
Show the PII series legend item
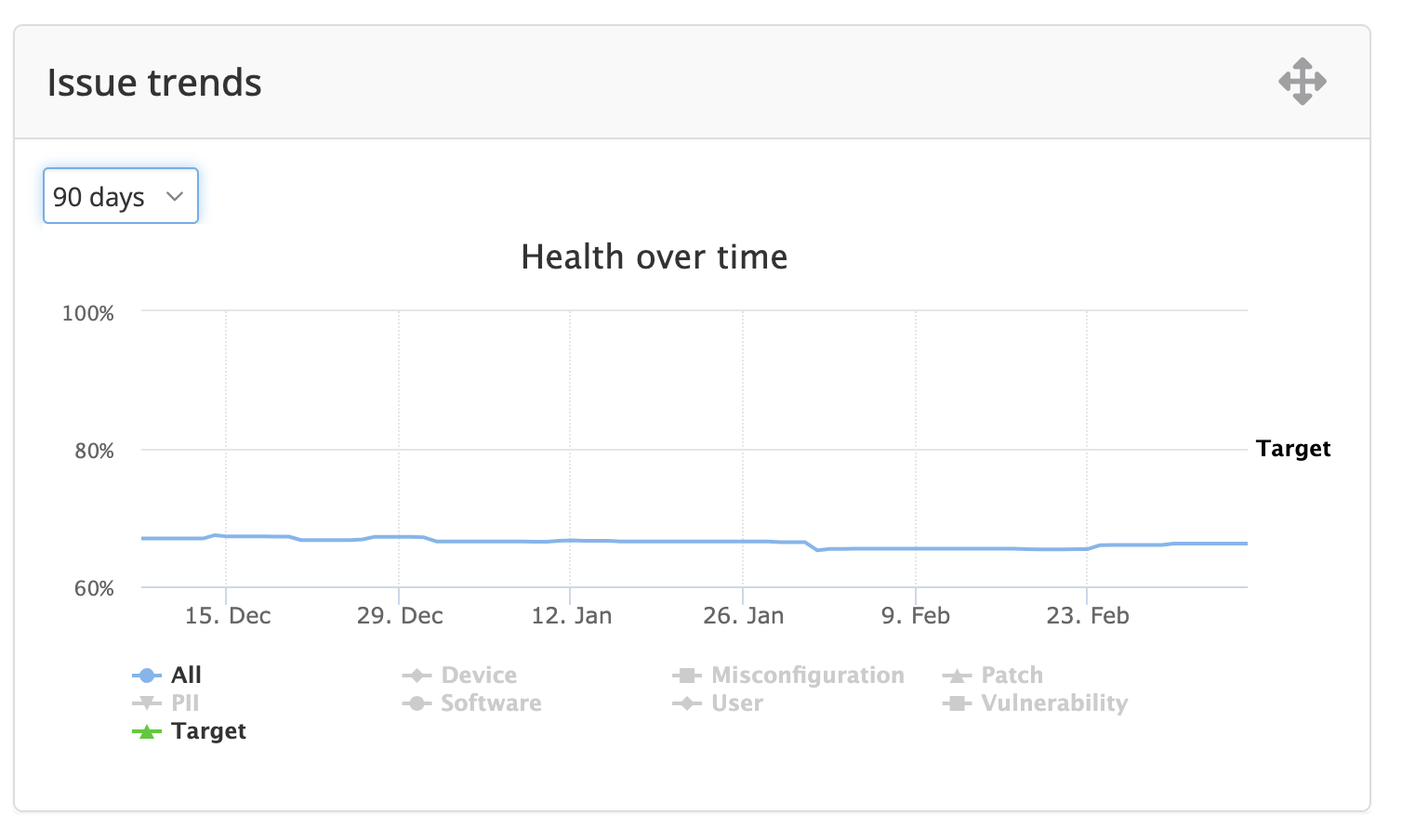click(185, 702)
